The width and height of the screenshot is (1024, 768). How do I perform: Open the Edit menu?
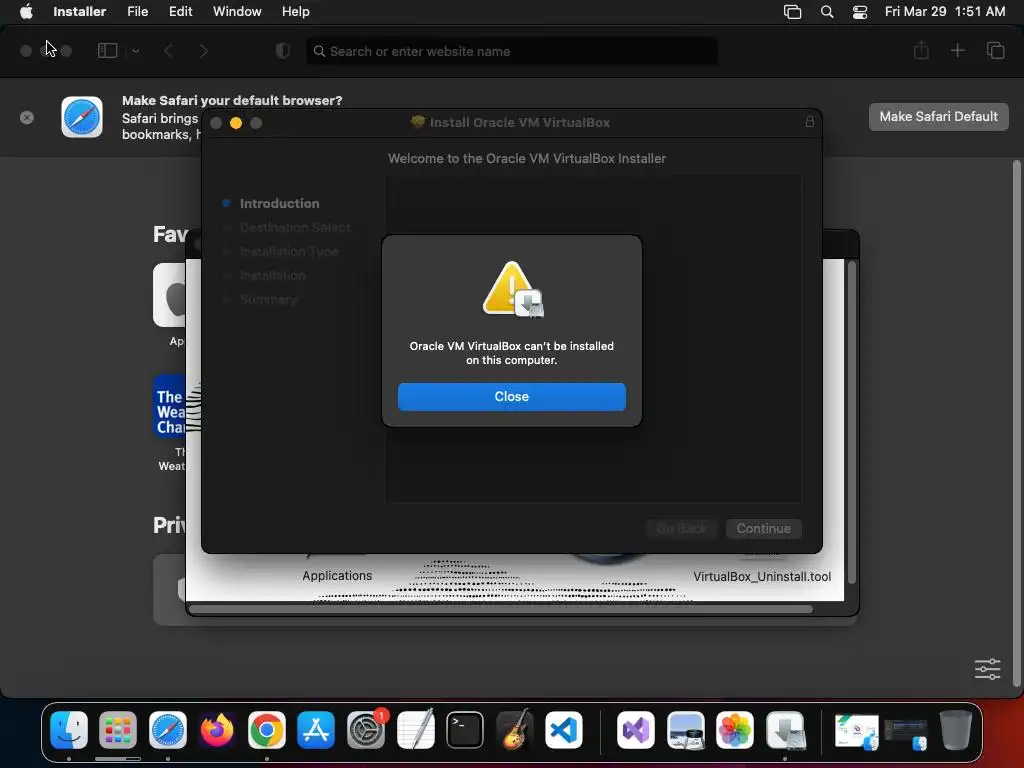pos(180,11)
